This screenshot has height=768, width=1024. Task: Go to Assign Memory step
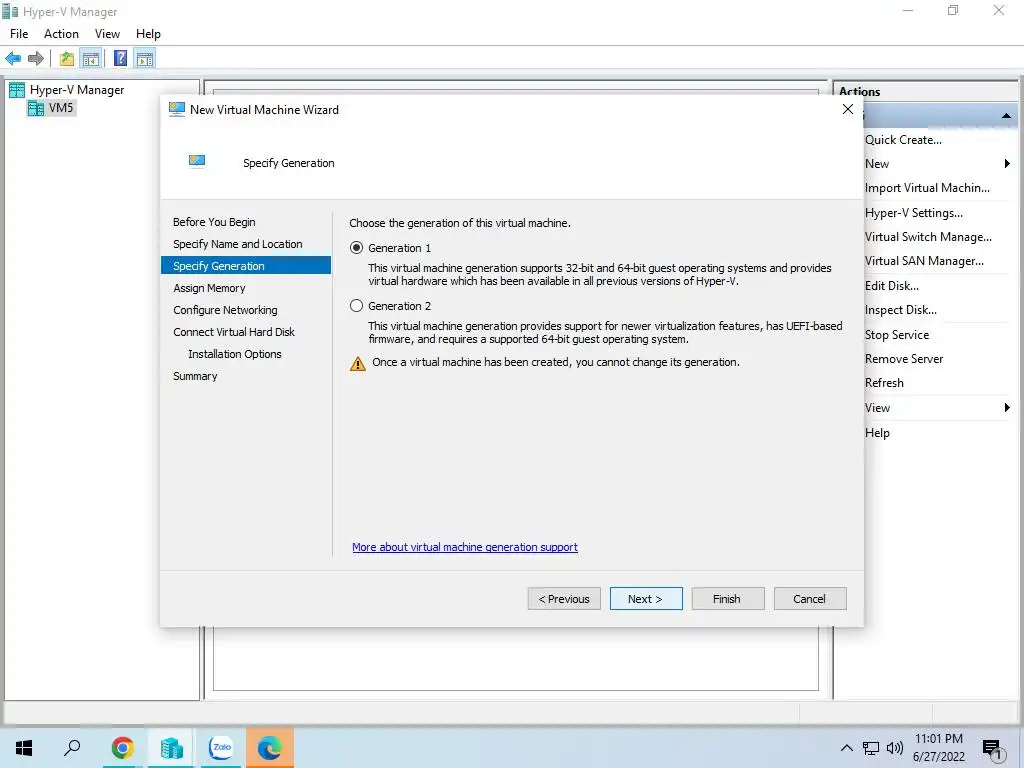(209, 288)
